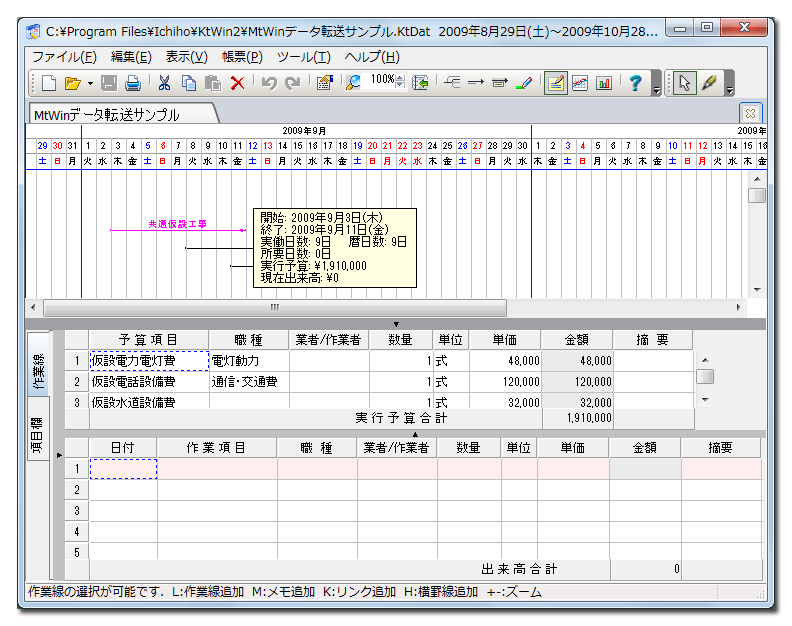Viewport: 792px width, 626px height.
Task: Select the double-bar arrow tool
Action: pos(500,82)
